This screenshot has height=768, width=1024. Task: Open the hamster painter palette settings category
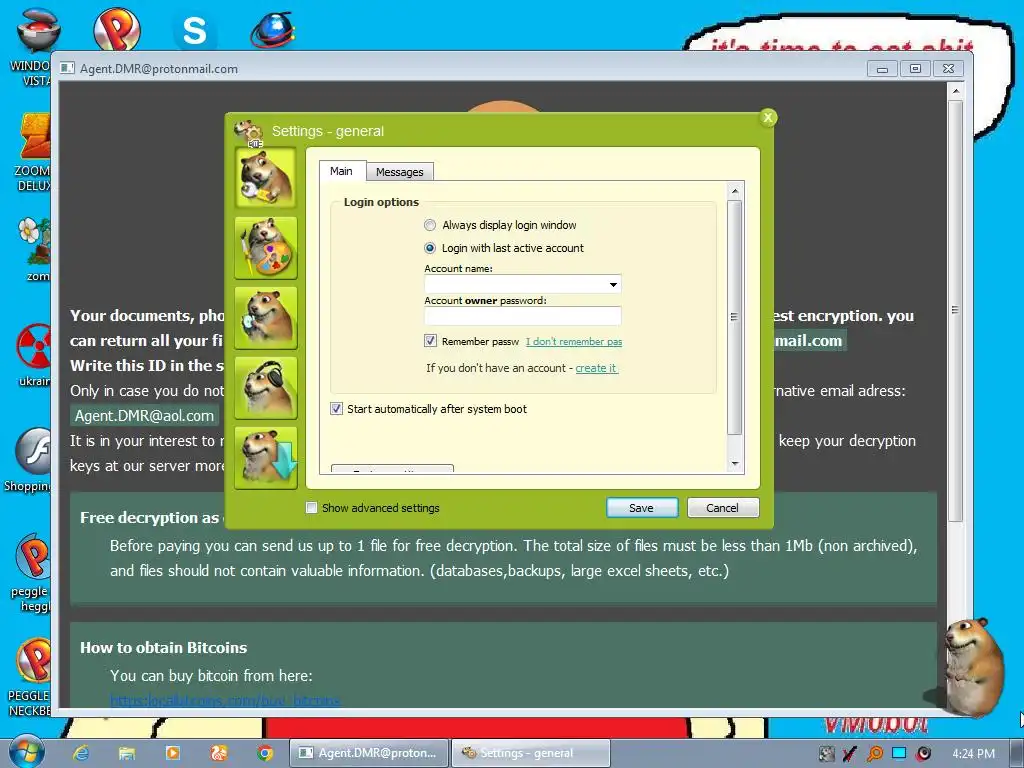click(x=266, y=248)
